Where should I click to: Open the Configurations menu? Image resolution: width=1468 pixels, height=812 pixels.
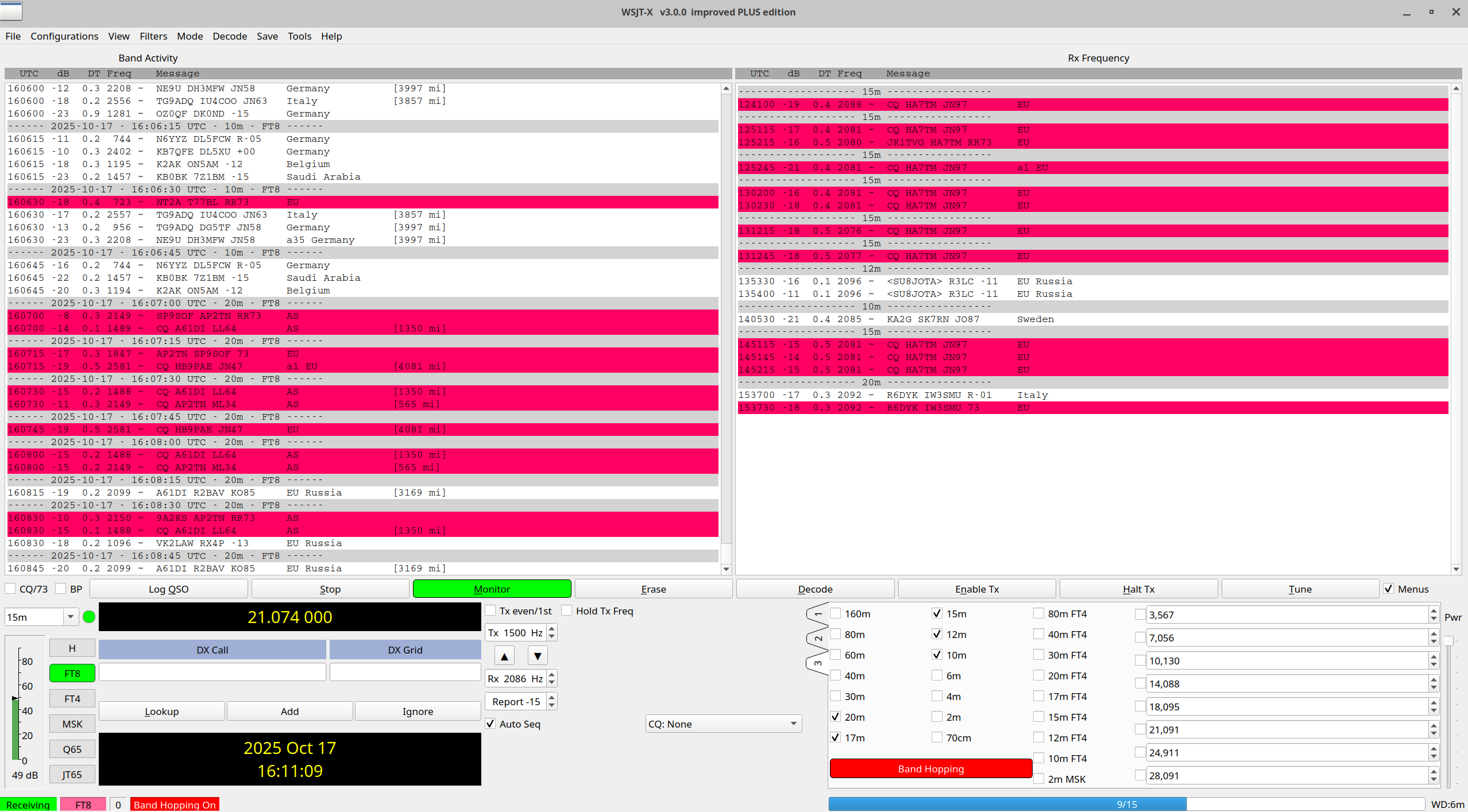(64, 36)
